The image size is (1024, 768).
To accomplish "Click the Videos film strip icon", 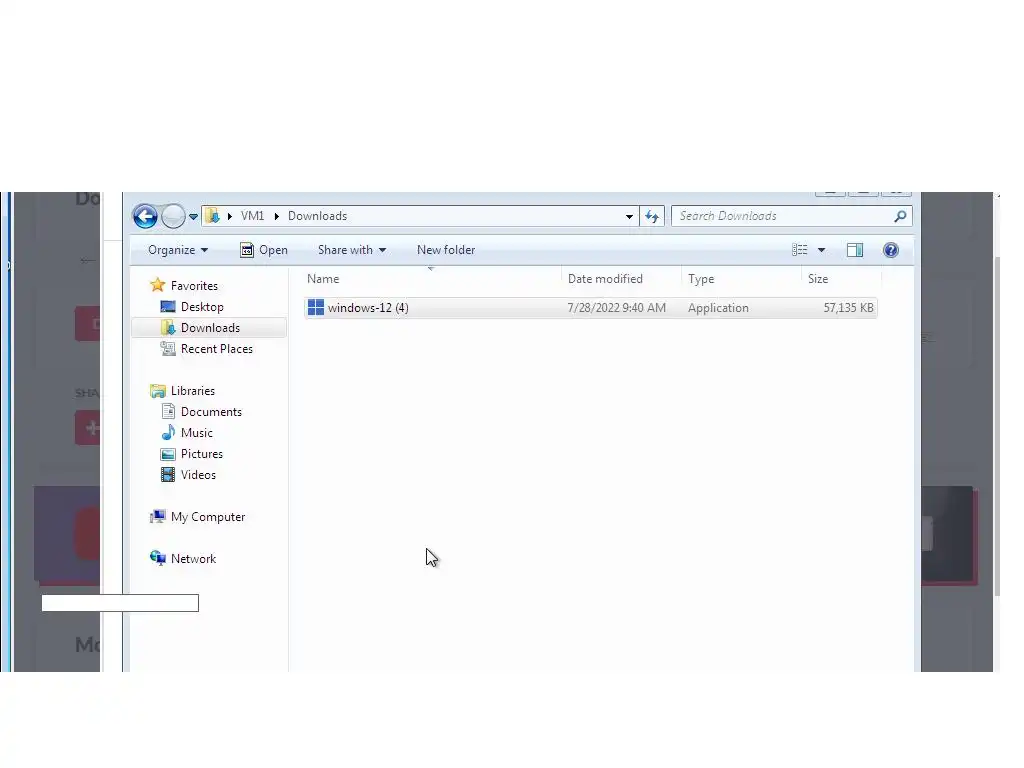I will (x=168, y=475).
